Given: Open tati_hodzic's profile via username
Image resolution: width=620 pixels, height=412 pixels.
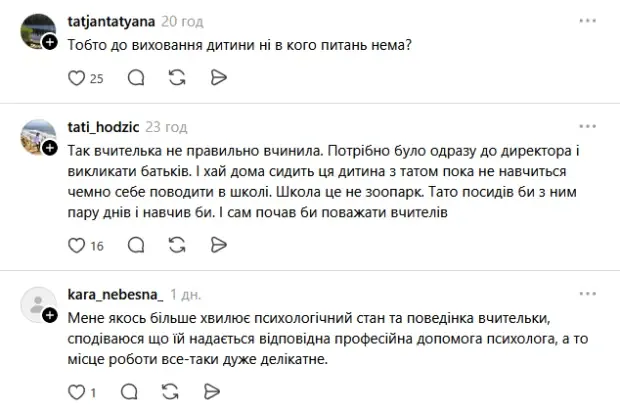Looking at the screenshot, I should [x=101, y=127].
